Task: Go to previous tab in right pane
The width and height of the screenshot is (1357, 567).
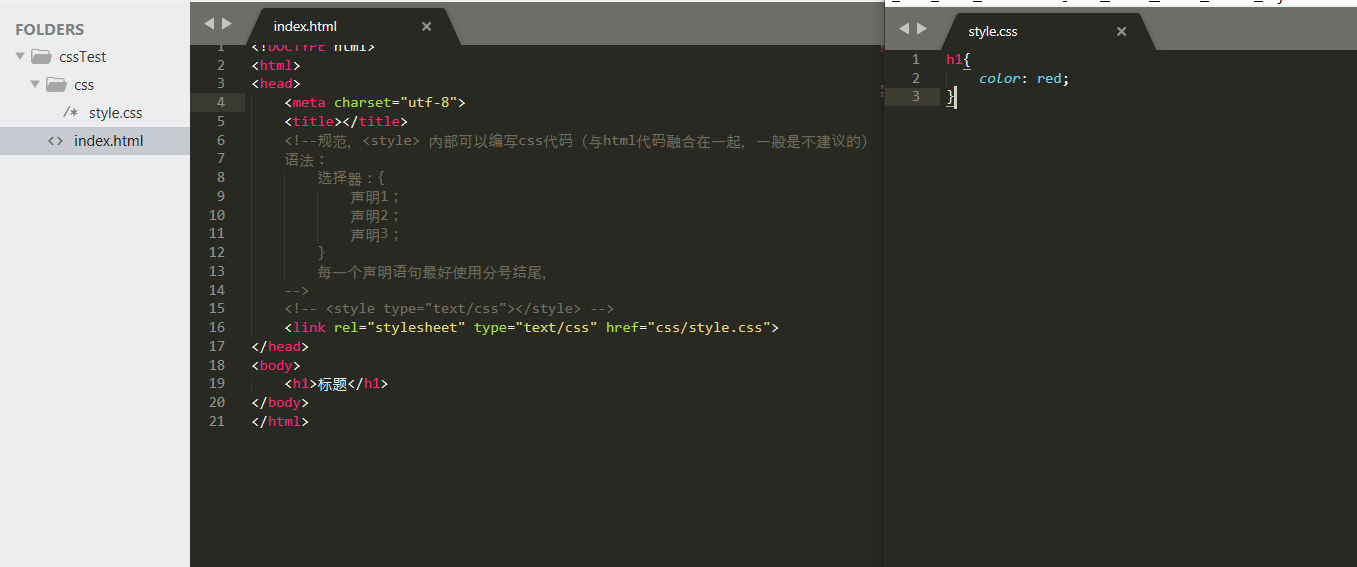Action: click(x=903, y=28)
